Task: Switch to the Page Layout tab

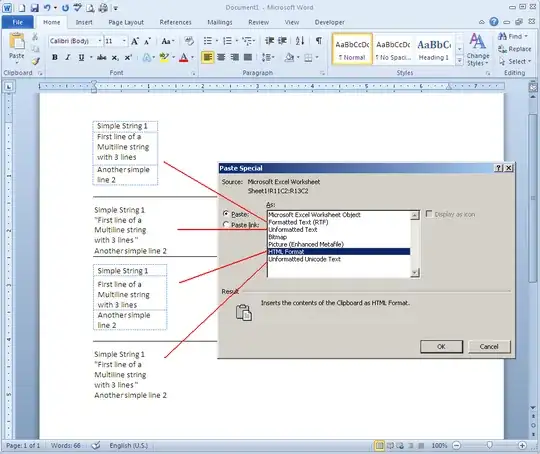Action: click(x=126, y=22)
